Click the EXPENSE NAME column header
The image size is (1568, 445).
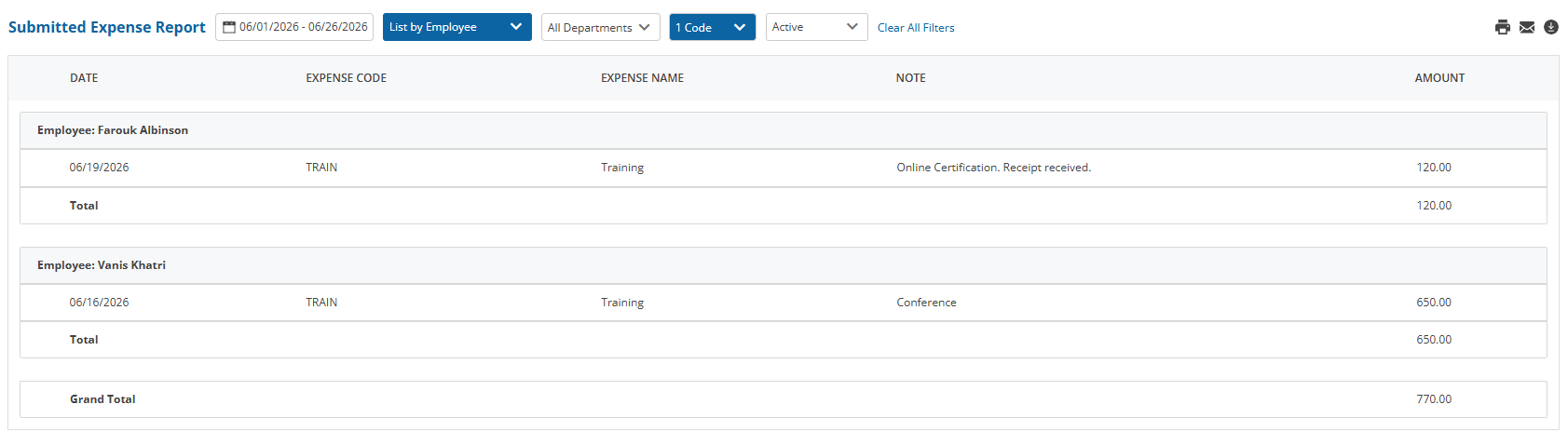point(642,78)
